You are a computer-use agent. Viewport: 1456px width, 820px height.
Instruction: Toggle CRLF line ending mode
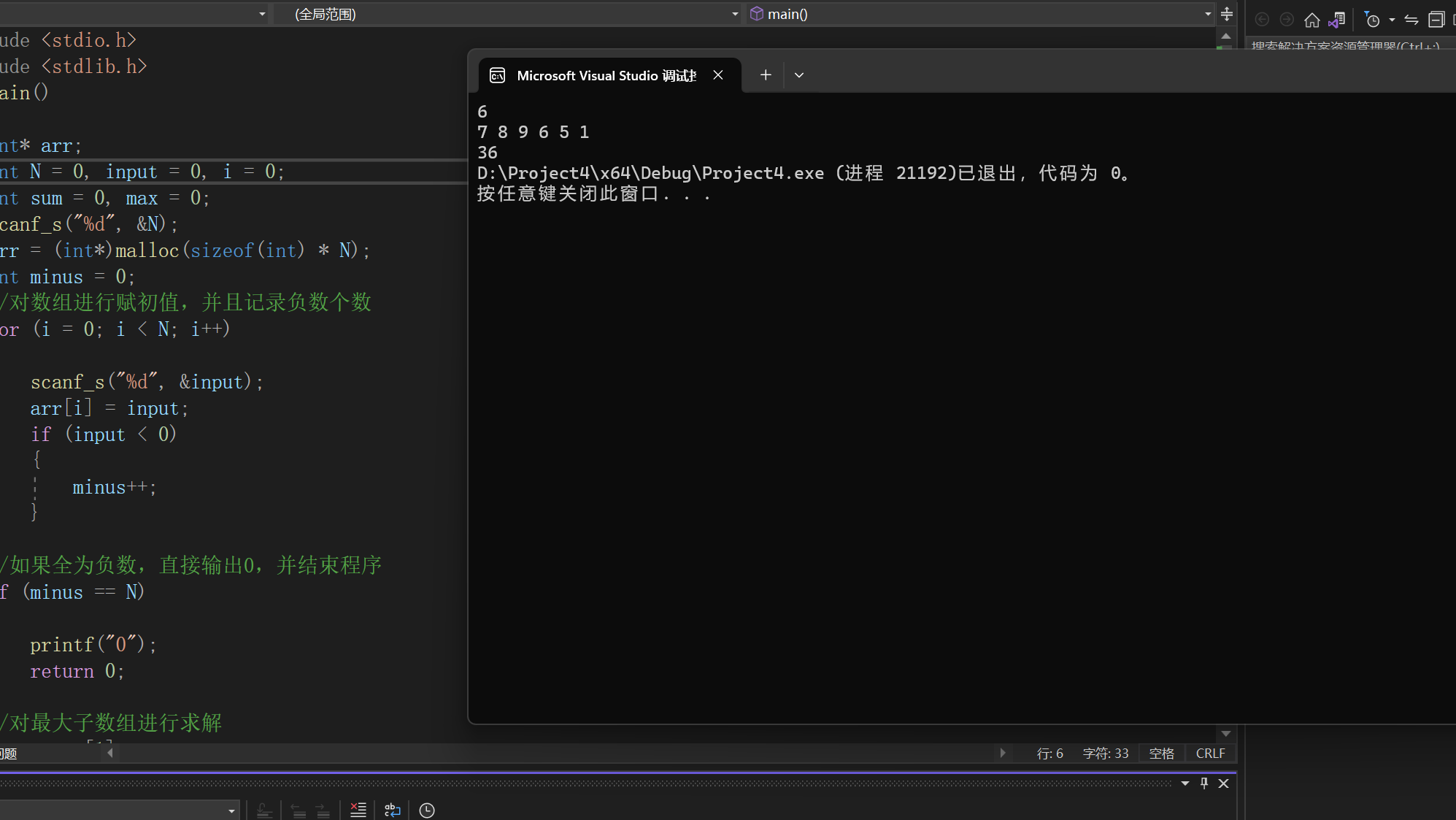click(x=1210, y=752)
